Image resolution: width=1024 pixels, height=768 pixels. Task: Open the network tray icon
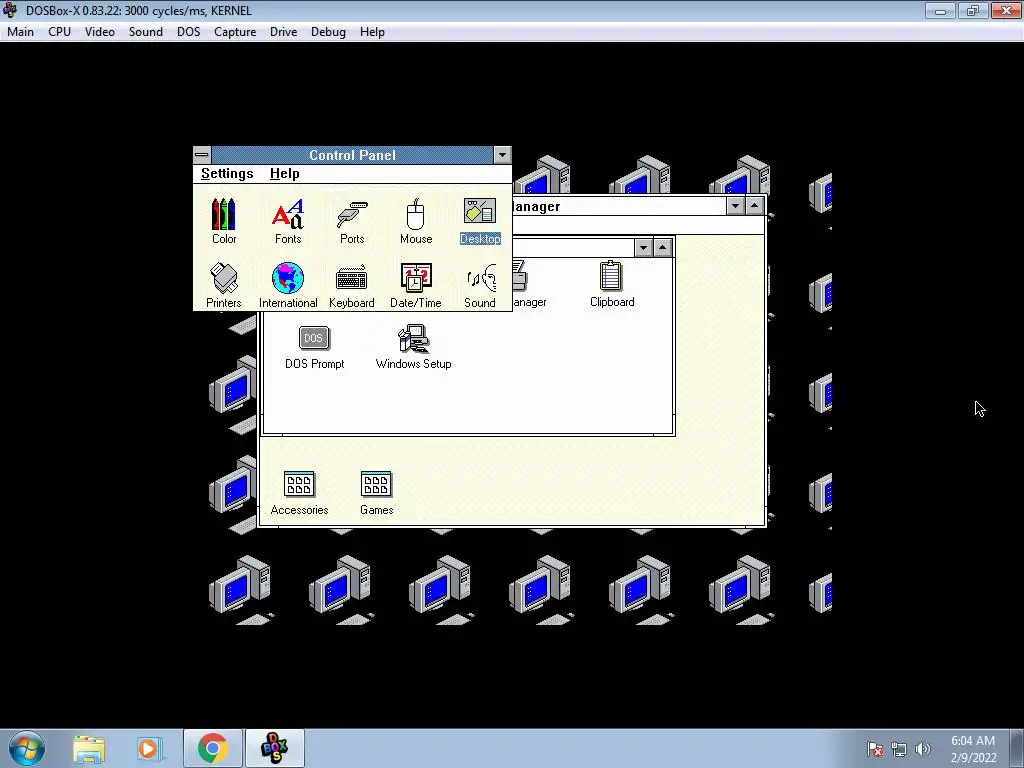(x=899, y=749)
